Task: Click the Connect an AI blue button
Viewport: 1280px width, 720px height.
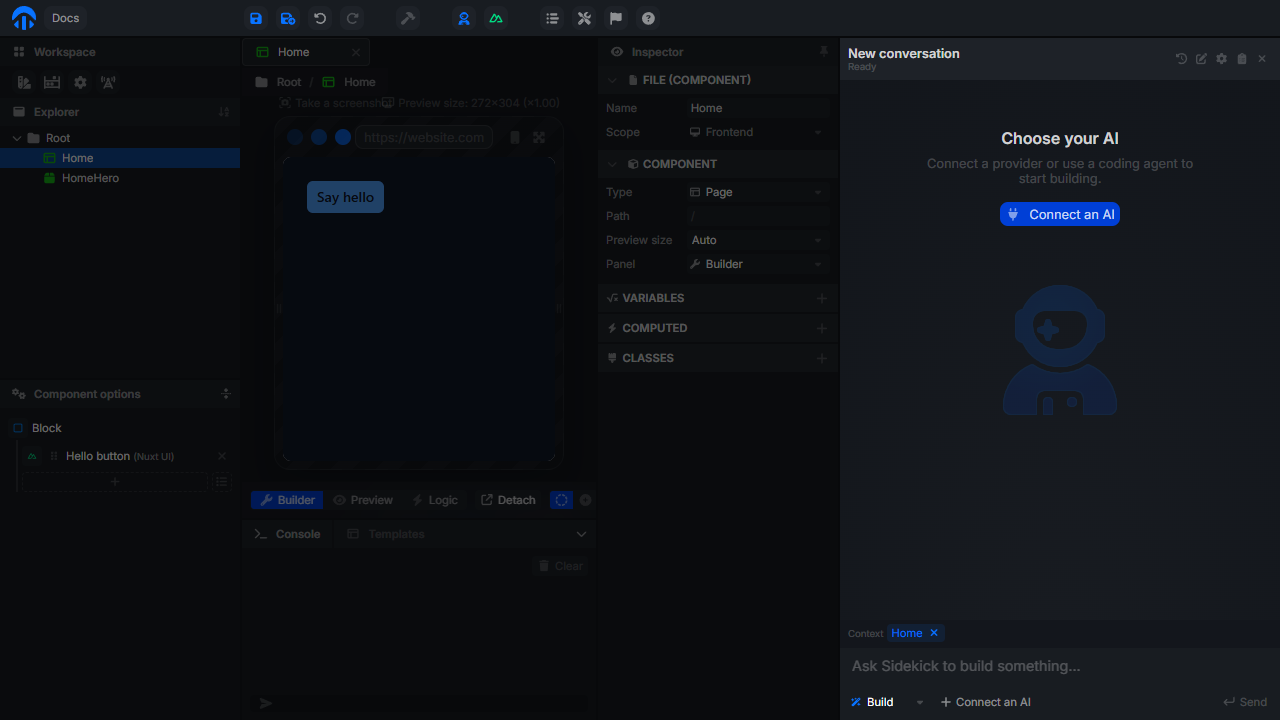Action: click(1060, 214)
